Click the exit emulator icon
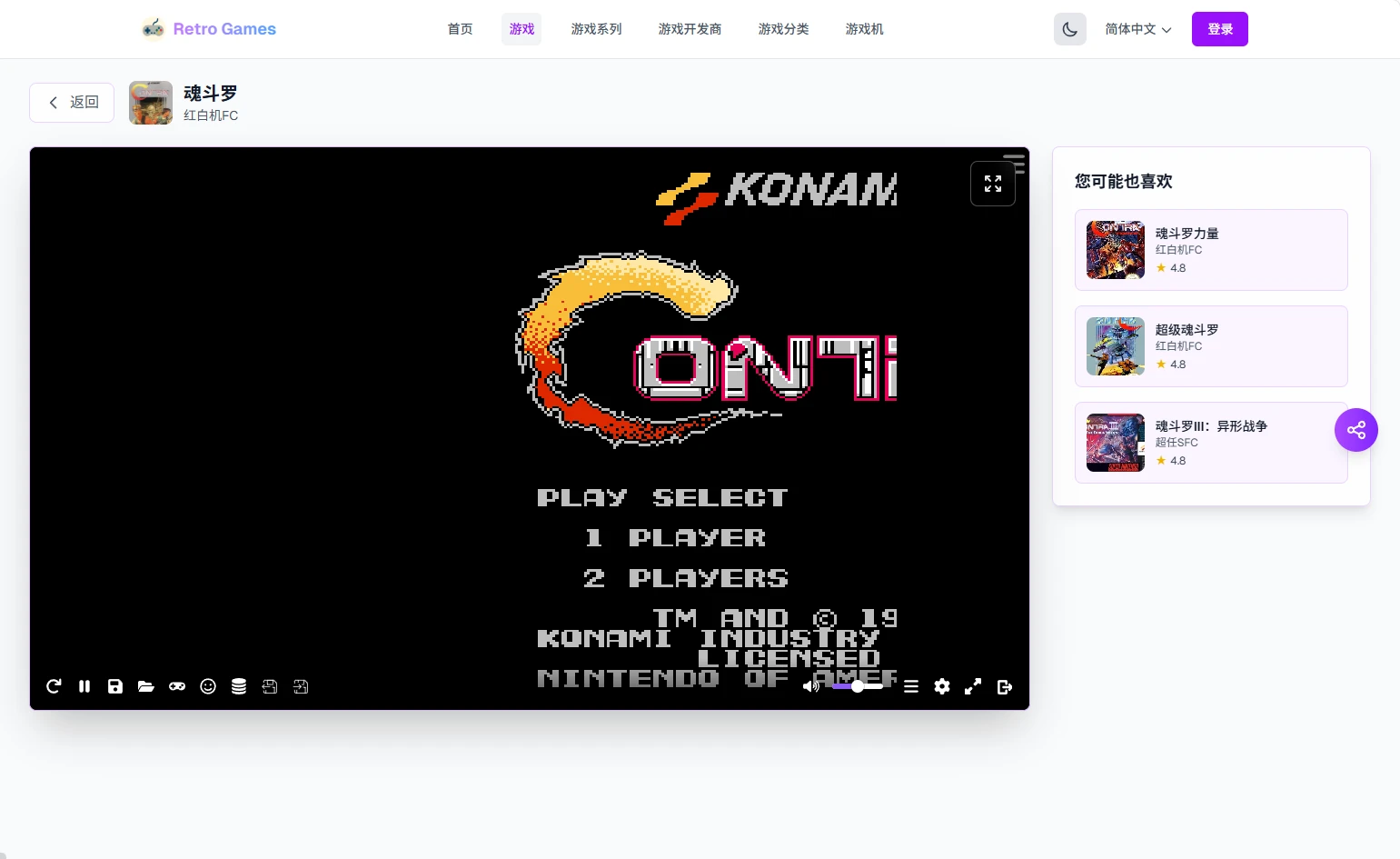Screen dimensions: 1400x859 point(1004,686)
